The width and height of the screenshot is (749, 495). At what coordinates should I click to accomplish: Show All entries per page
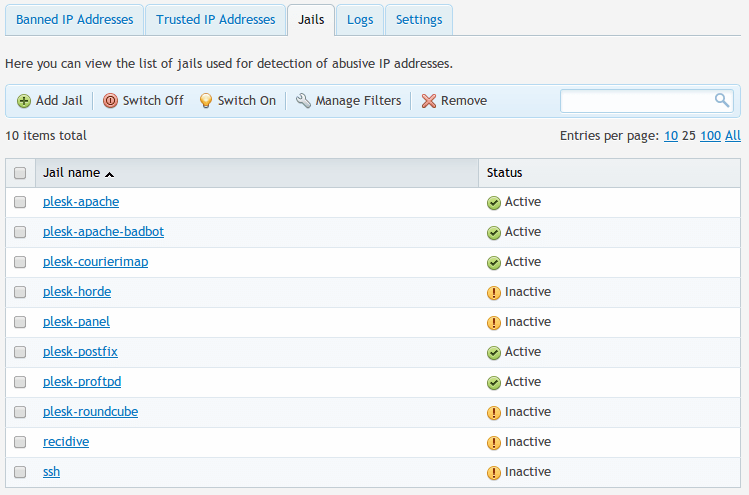733,136
